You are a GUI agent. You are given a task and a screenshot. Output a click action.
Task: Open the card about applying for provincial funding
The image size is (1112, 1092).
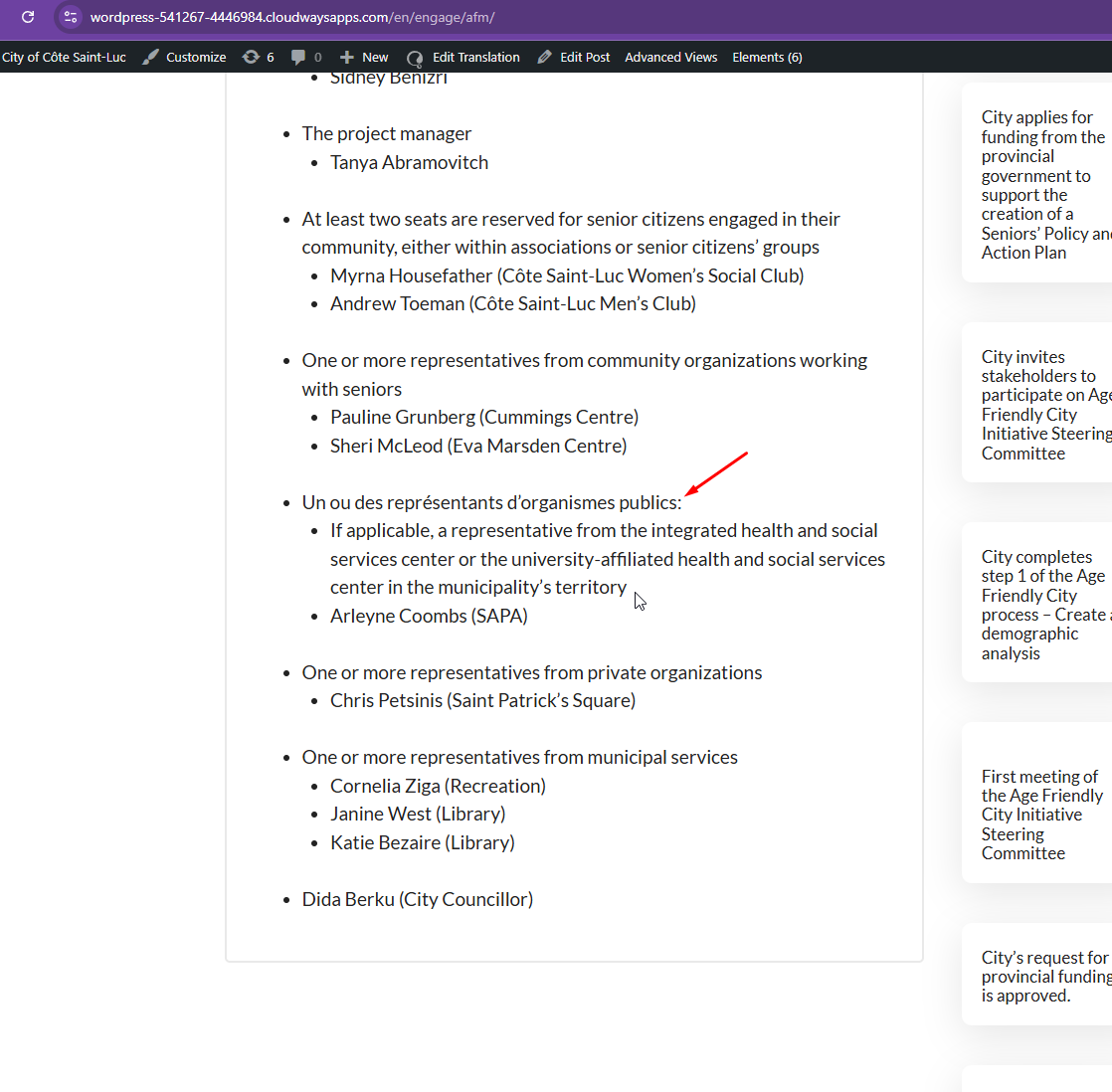[x=1036, y=184]
